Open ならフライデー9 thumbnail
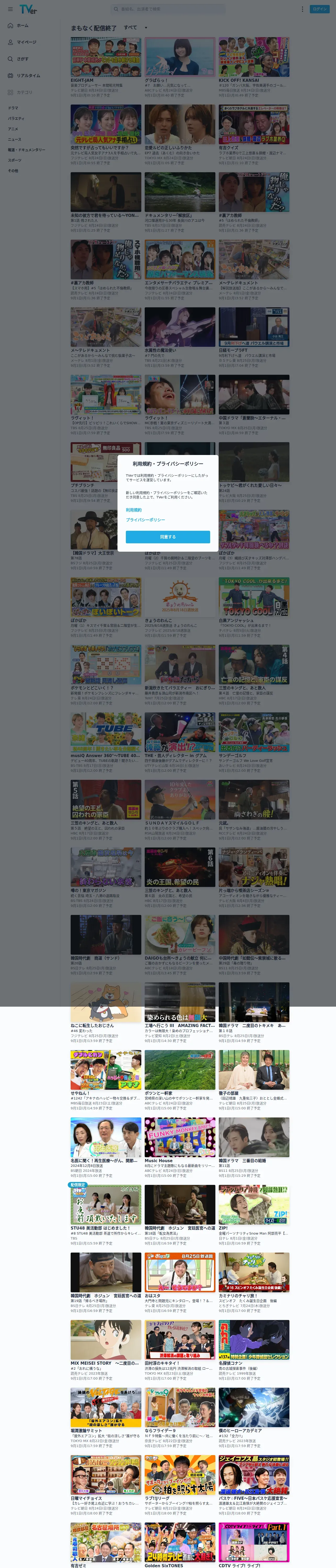The image size is (336, 1568). 180,1408
